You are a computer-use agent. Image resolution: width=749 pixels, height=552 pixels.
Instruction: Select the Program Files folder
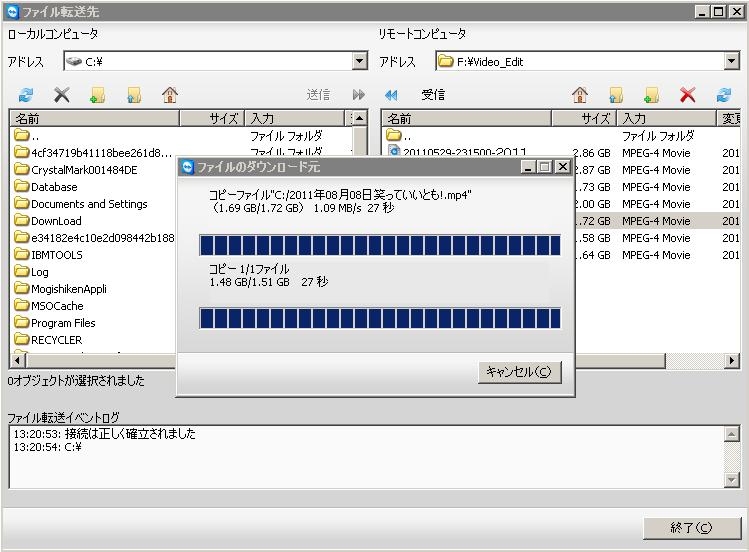62,323
